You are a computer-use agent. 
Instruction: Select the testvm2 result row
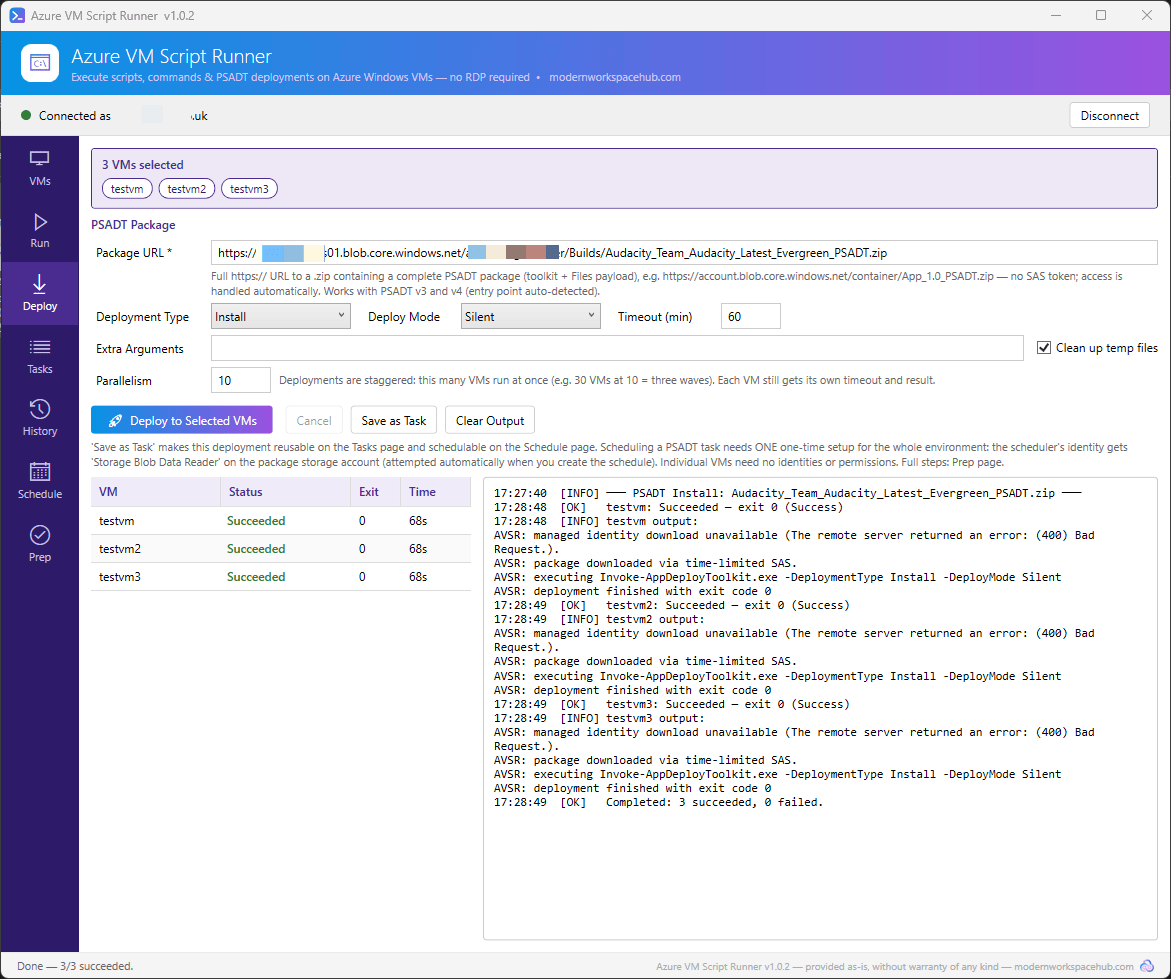(x=281, y=549)
